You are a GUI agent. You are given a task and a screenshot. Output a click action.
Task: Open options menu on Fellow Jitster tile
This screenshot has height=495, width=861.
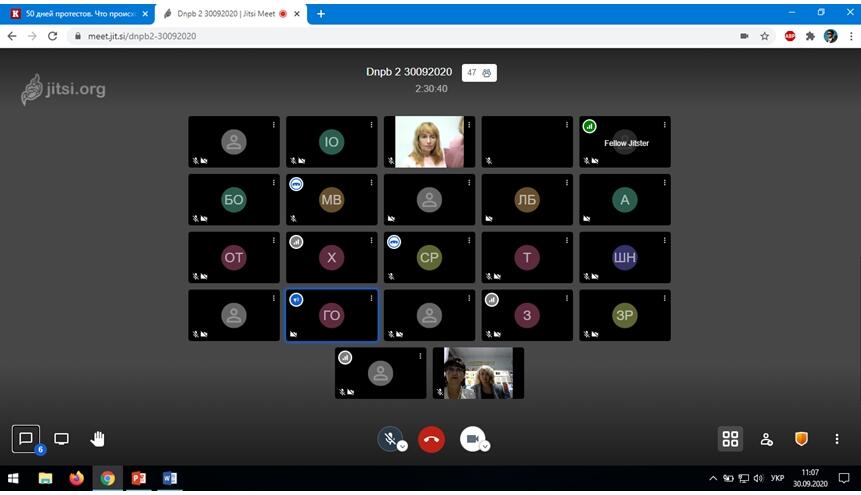[x=664, y=125]
